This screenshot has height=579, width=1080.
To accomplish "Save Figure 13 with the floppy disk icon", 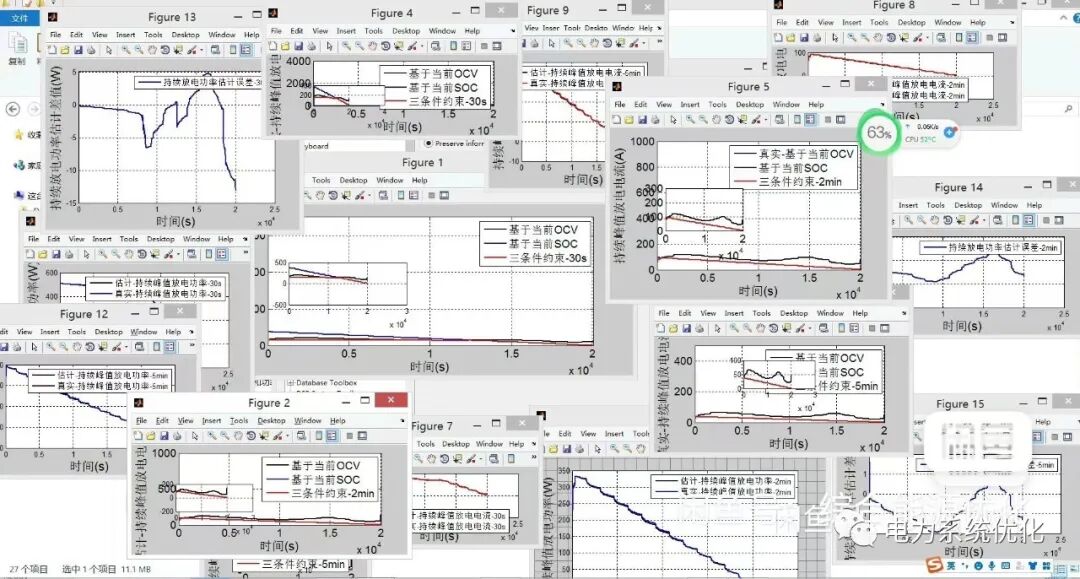I will point(78,50).
